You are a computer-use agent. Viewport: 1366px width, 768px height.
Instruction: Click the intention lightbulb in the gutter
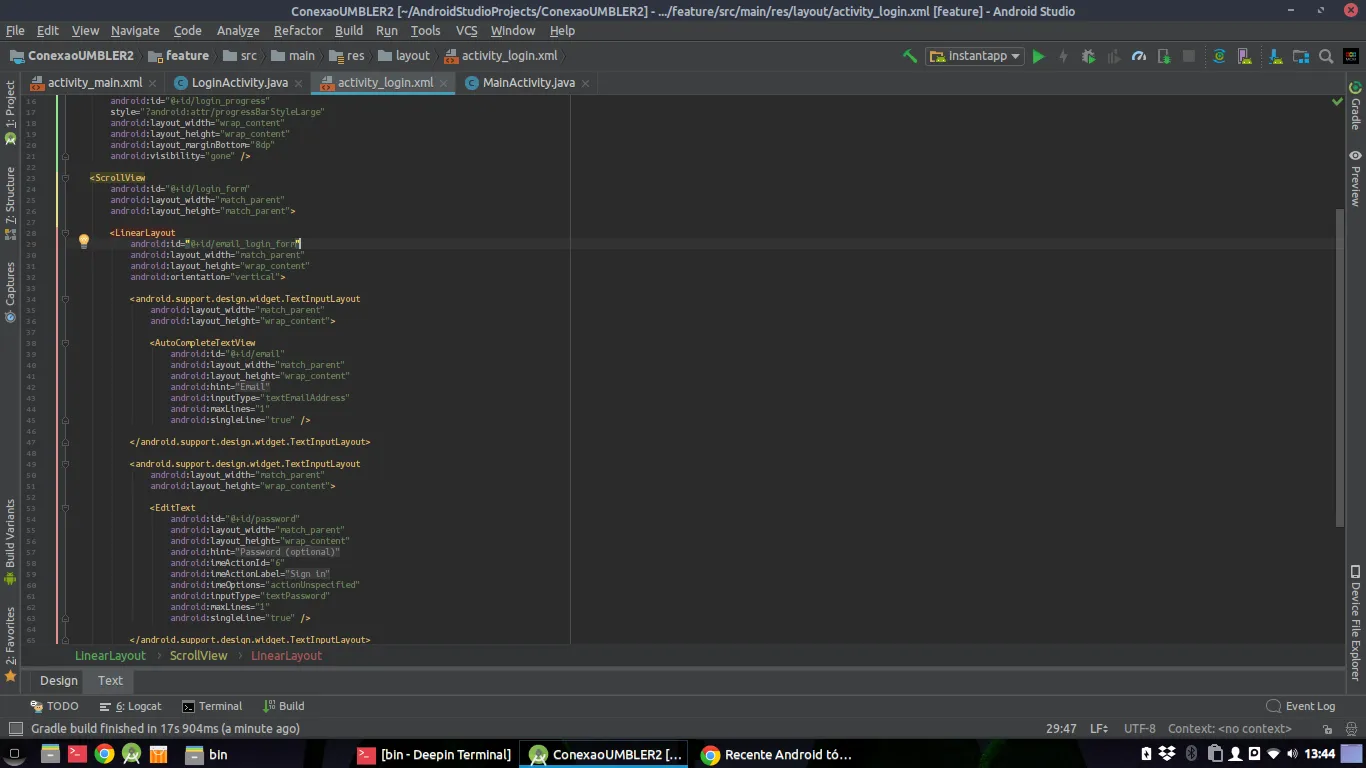(84, 241)
